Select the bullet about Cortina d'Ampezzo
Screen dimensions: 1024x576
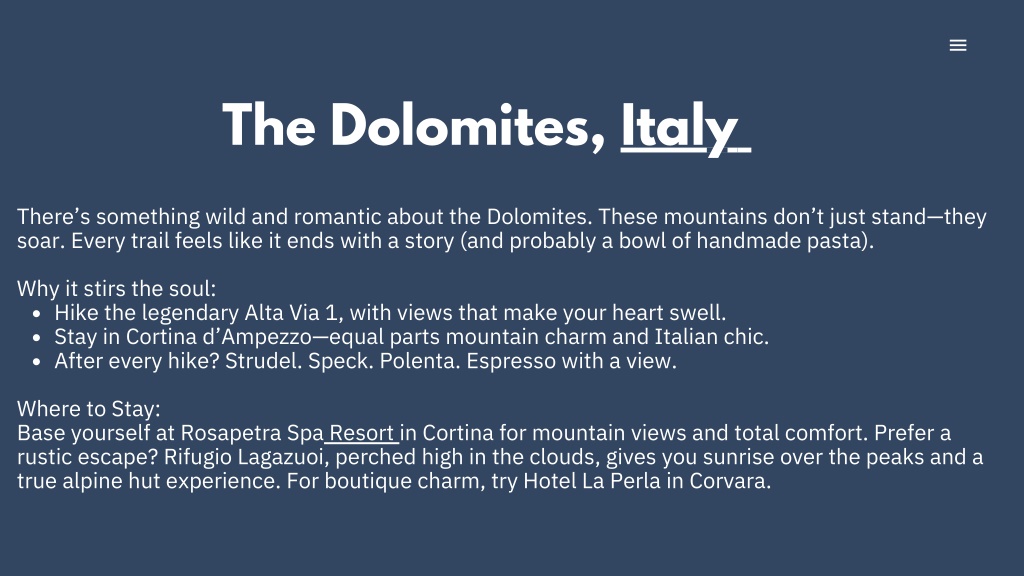coord(411,337)
